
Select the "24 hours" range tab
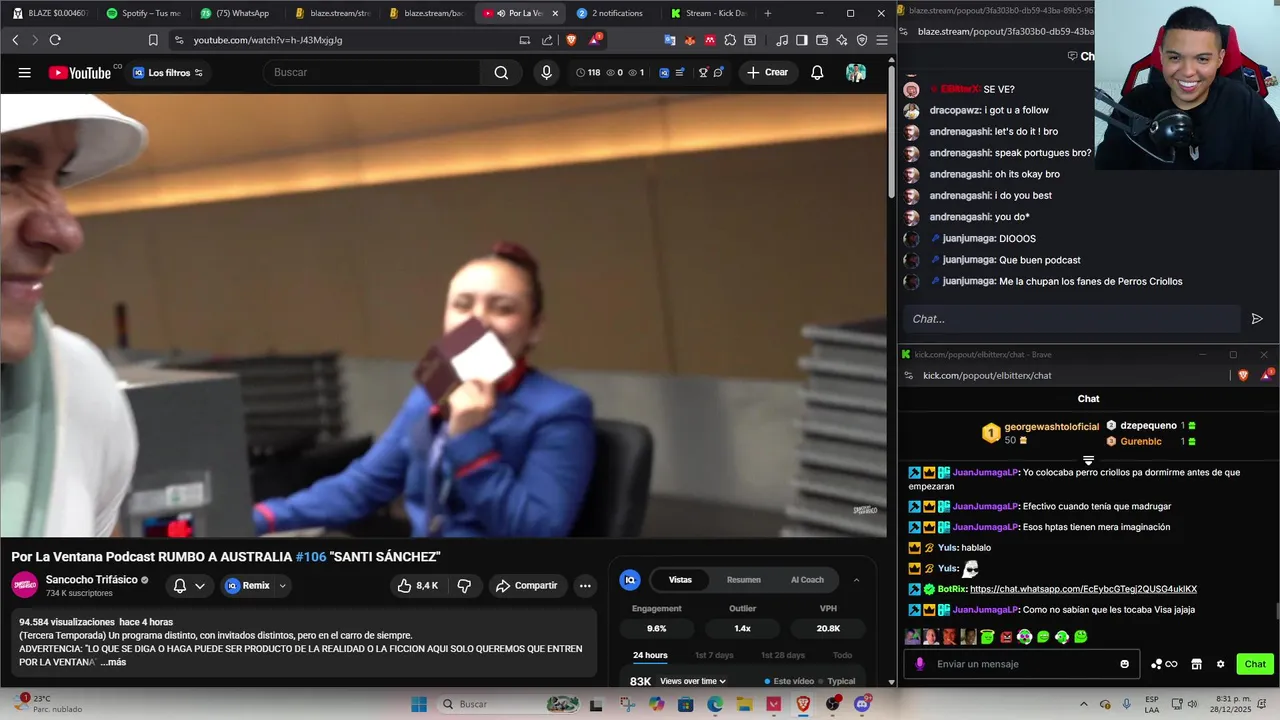pyautogui.click(x=650, y=655)
